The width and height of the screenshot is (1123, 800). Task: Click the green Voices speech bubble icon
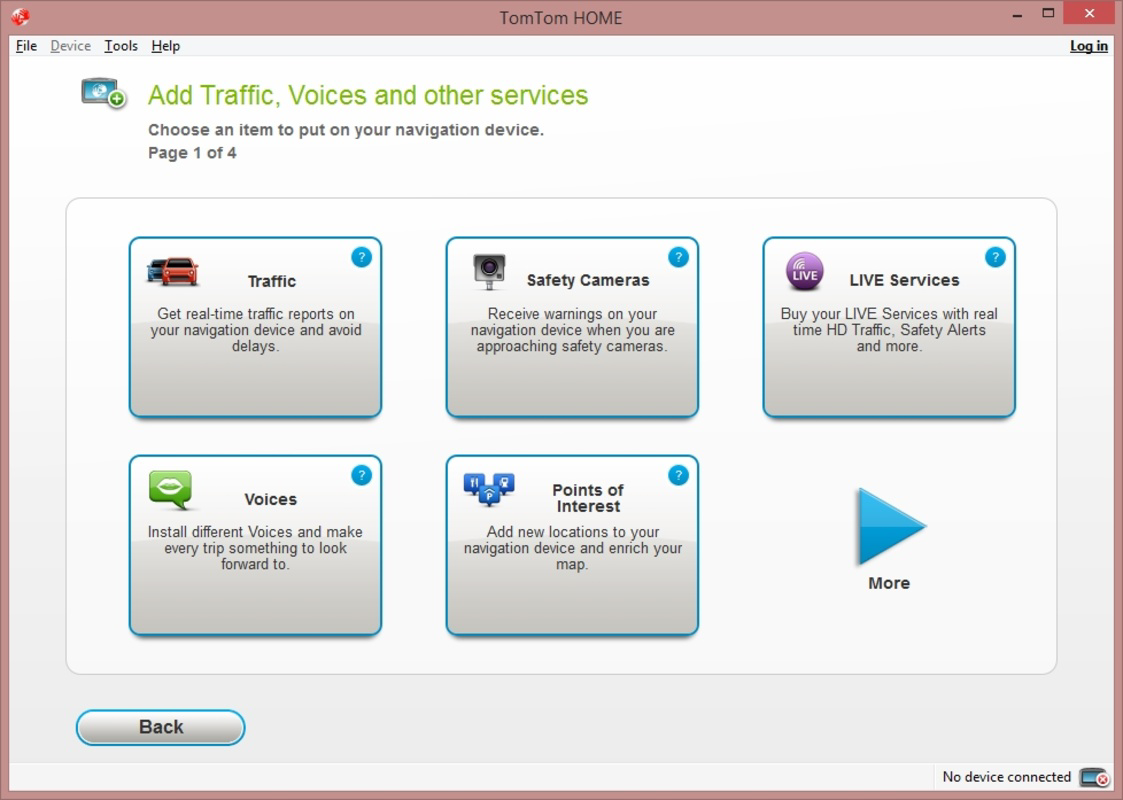(x=172, y=488)
